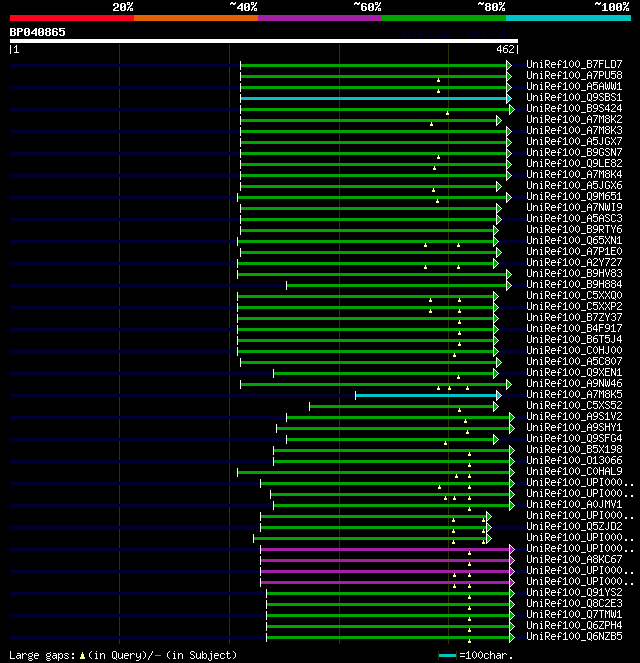
Task: Select the UniRef100_Q6NZB5 label
Action: click(x=574, y=636)
